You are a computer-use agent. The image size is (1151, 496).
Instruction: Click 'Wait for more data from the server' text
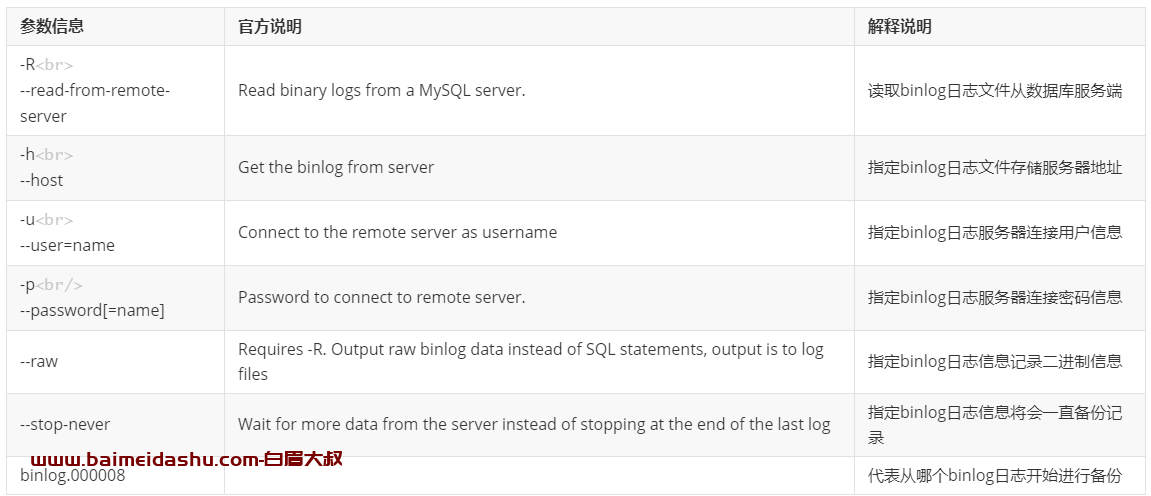pyautogui.click(x=534, y=425)
